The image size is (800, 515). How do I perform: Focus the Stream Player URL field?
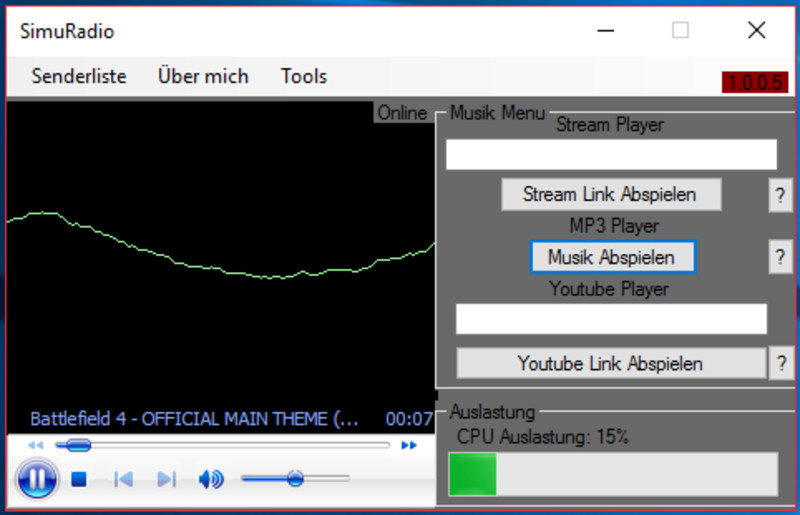click(610, 155)
